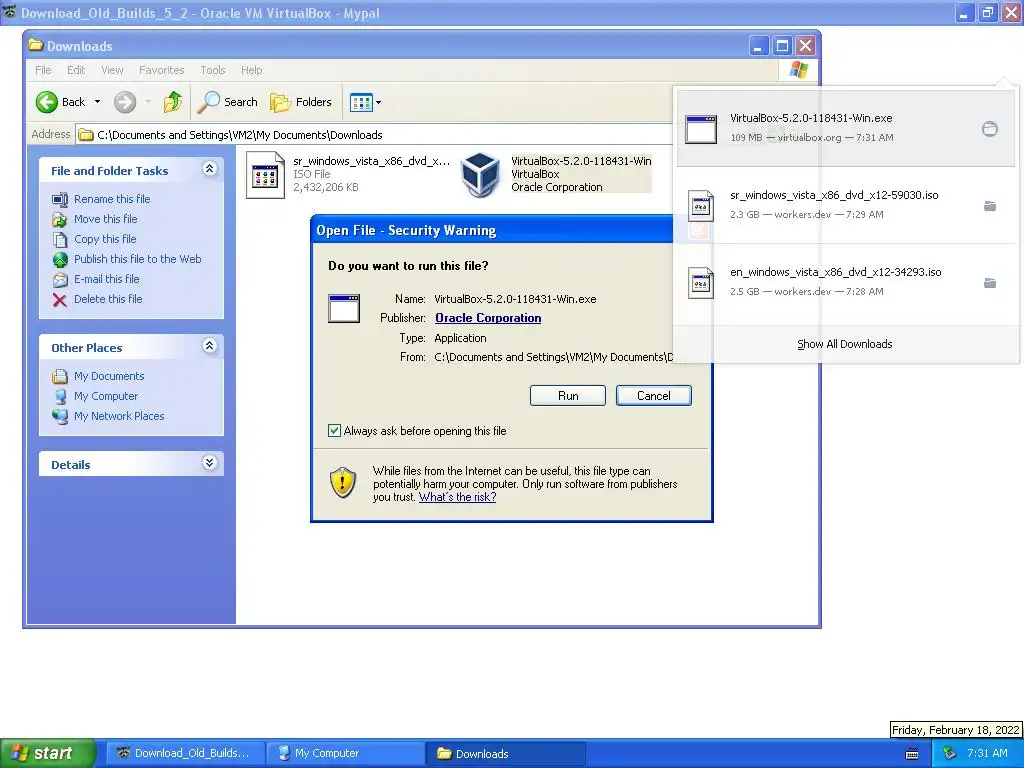Click the Move this file icon

coord(59,219)
